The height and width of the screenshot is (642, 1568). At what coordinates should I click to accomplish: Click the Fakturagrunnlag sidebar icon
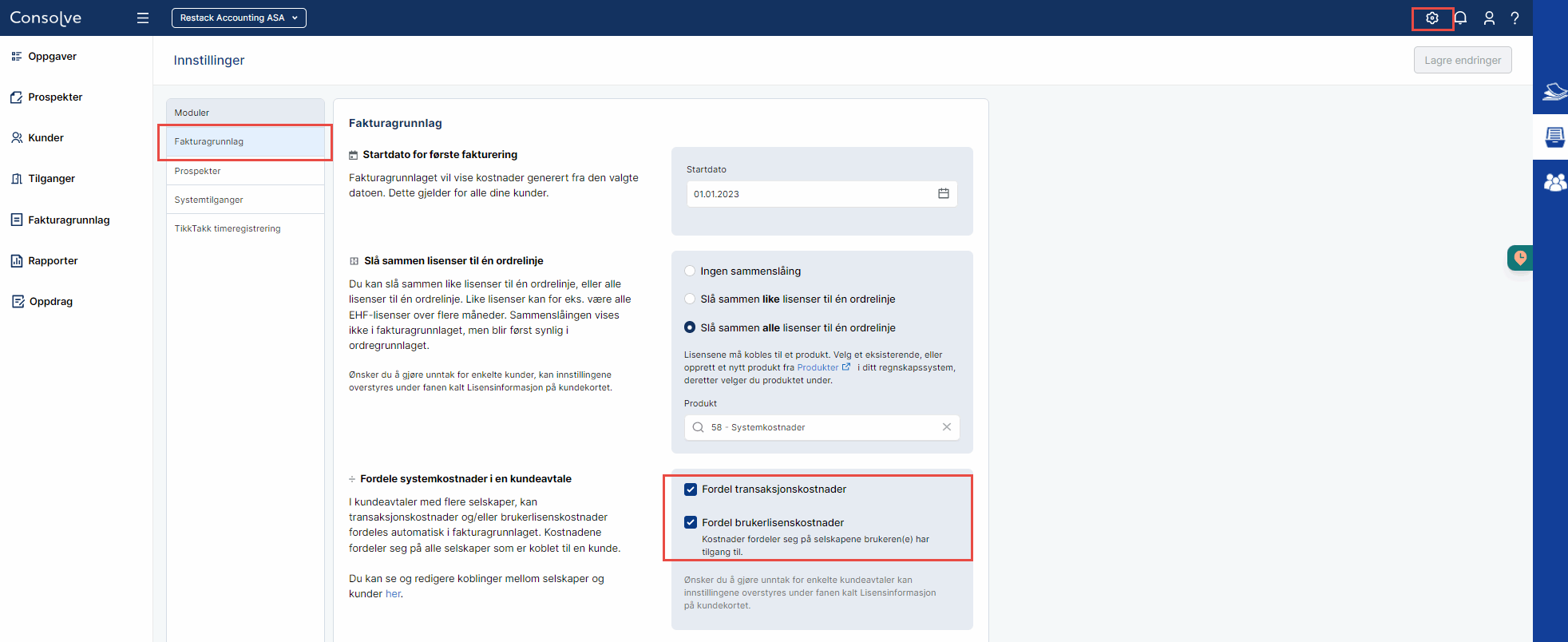coord(16,220)
